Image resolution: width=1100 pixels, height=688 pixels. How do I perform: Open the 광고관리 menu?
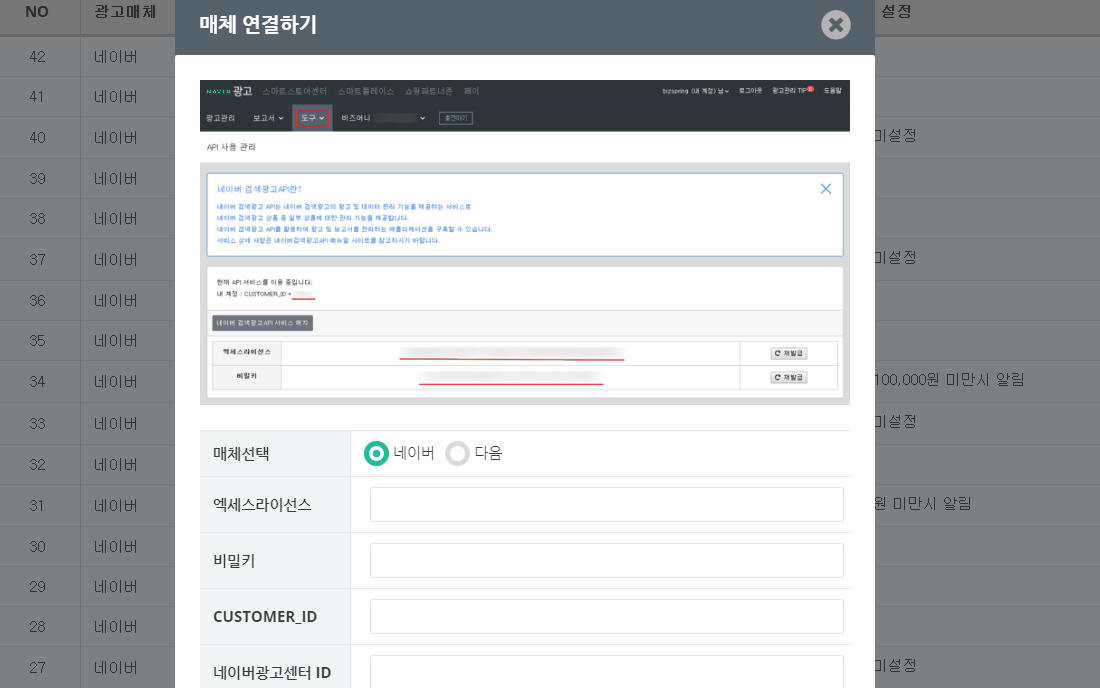tap(219, 119)
